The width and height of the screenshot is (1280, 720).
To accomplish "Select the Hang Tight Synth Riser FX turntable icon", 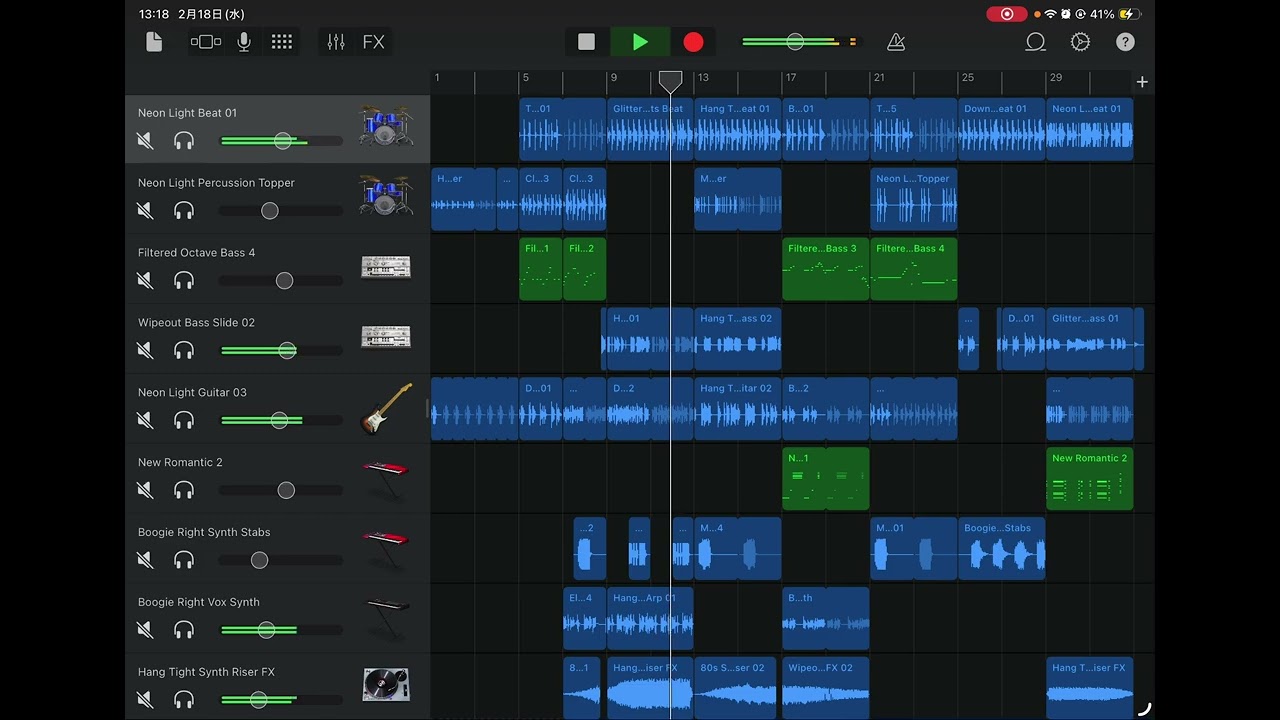I will click(386, 686).
